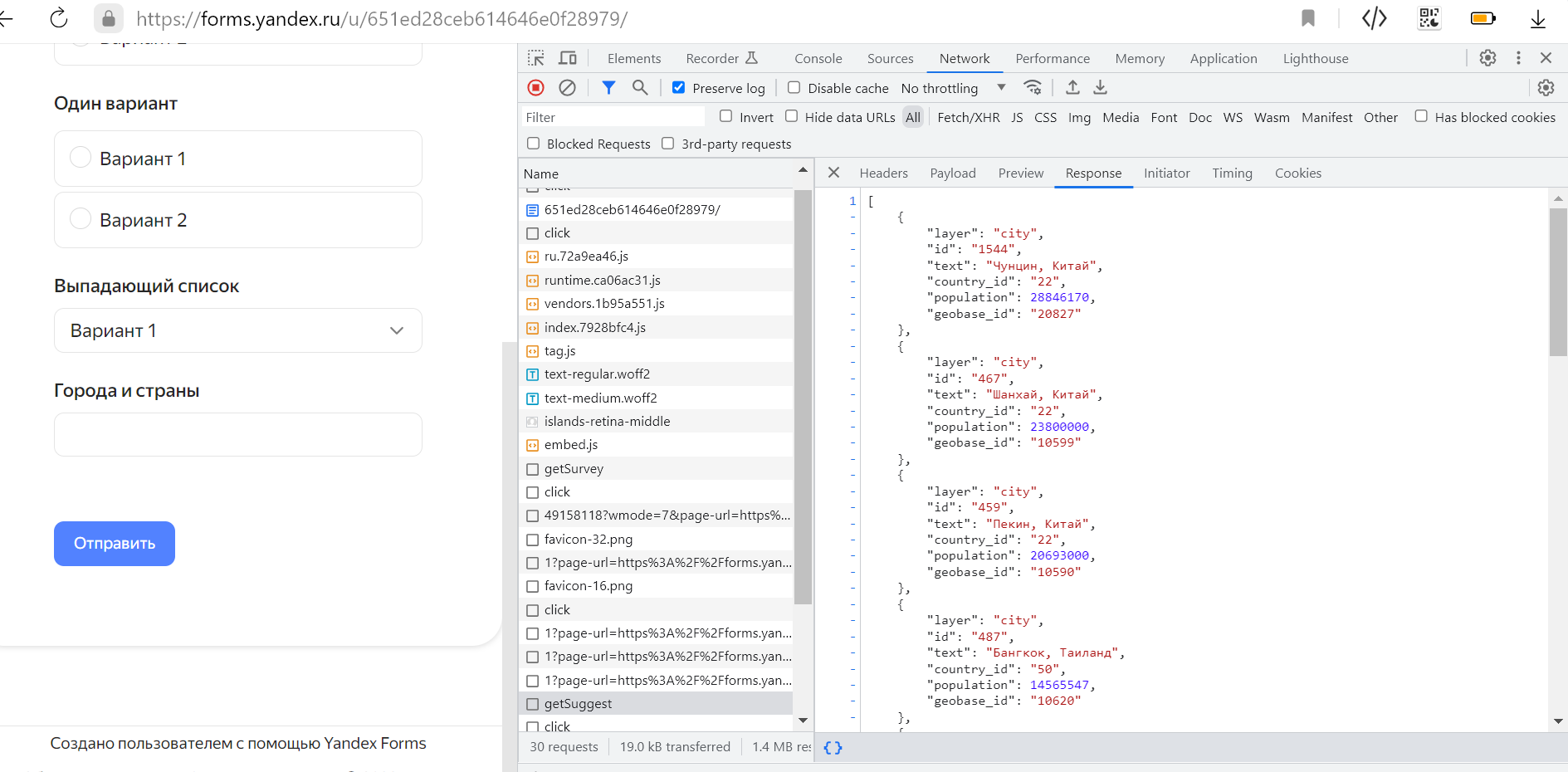Click the inspect element picker icon
Screen dimensions: 1568x772
[536, 58]
